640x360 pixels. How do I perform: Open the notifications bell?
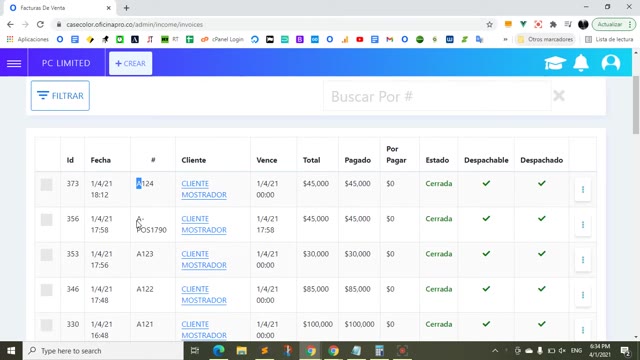[x=581, y=63]
